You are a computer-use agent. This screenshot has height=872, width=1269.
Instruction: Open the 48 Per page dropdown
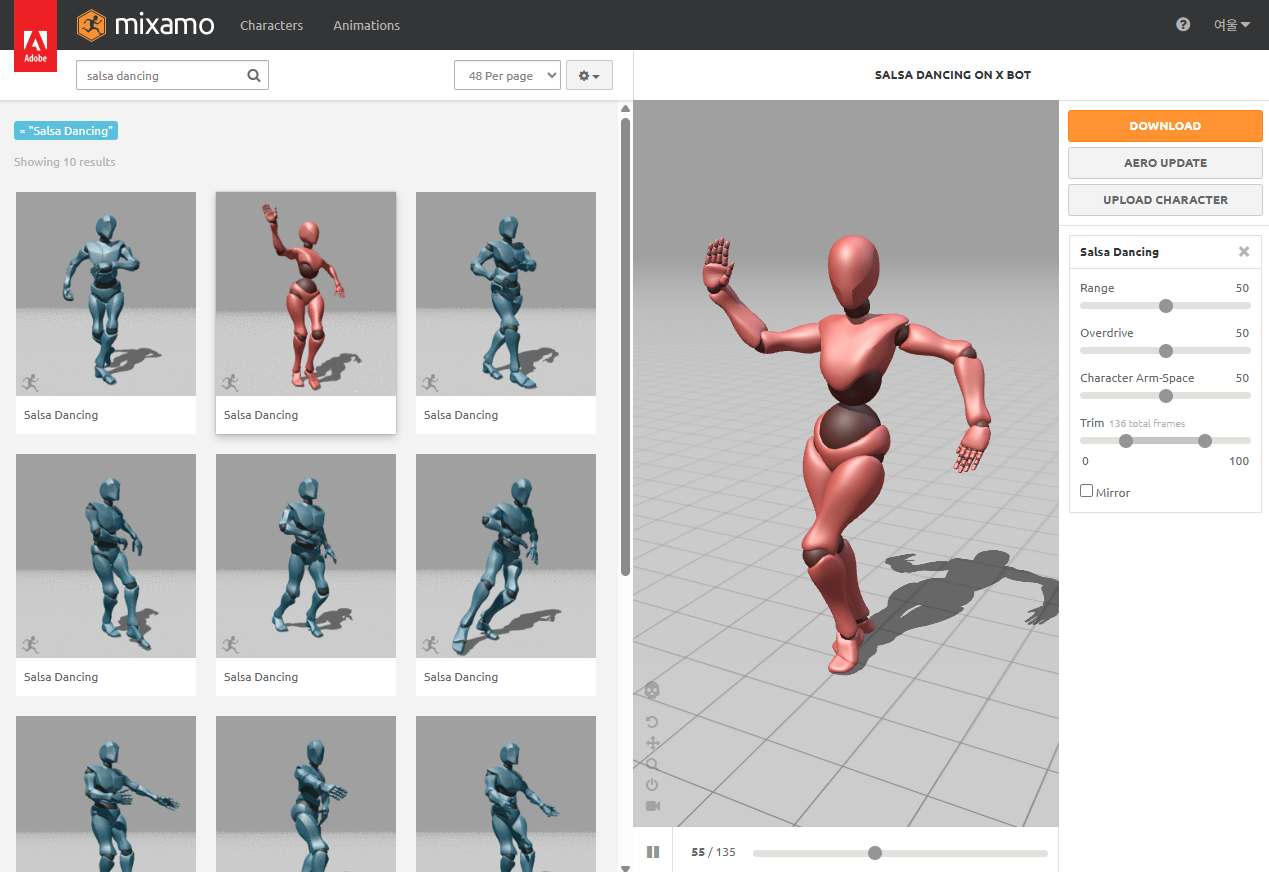pyautogui.click(x=507, y=75)
